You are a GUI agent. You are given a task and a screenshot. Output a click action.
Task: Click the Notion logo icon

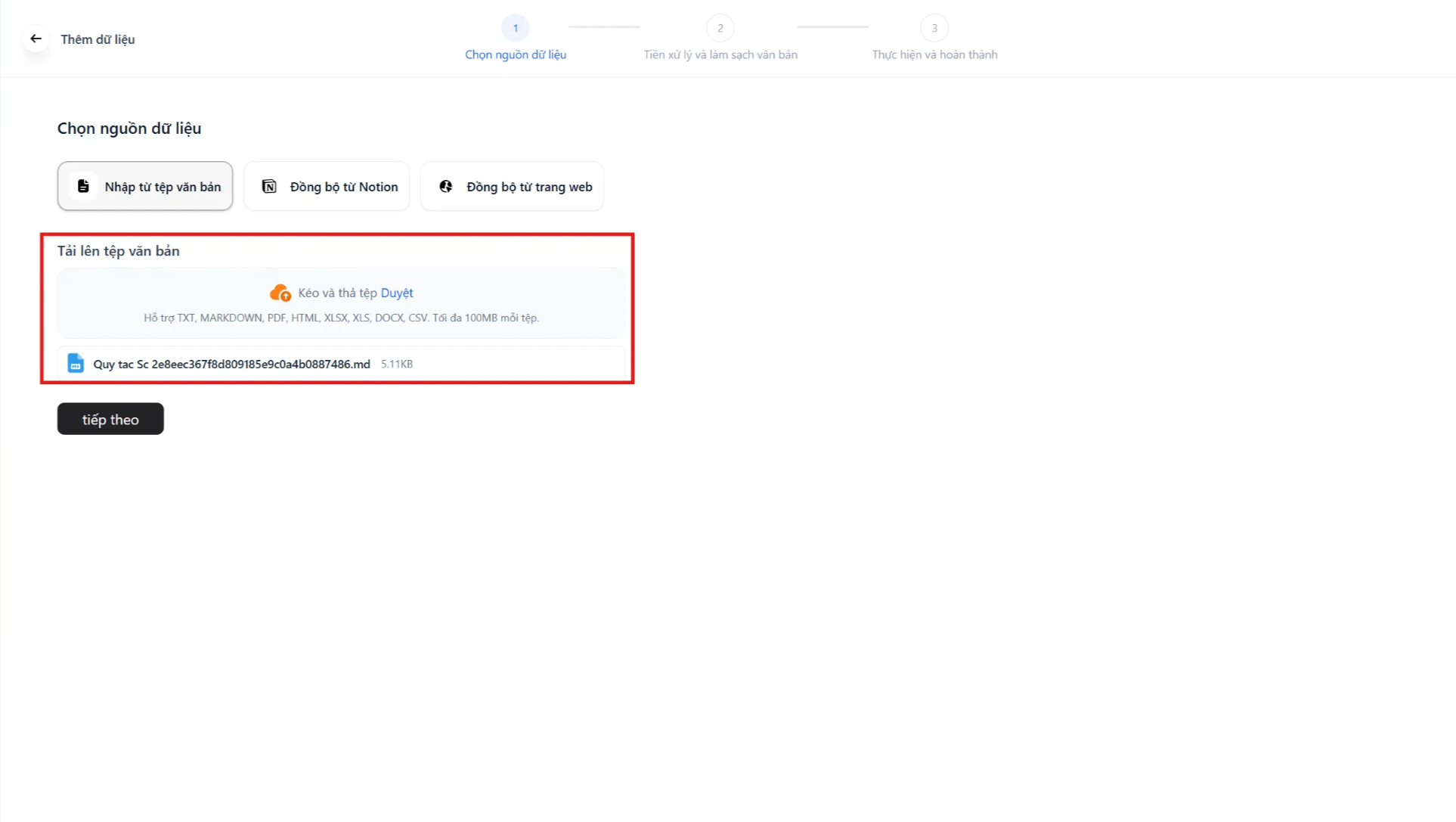[269, 186]
